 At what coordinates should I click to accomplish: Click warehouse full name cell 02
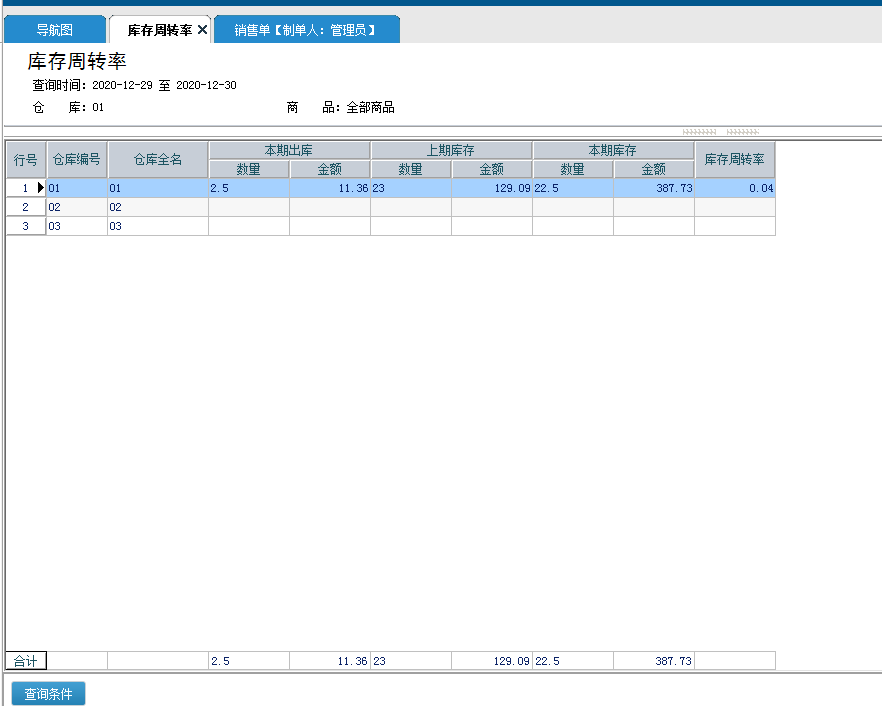[x=158, y=207]
